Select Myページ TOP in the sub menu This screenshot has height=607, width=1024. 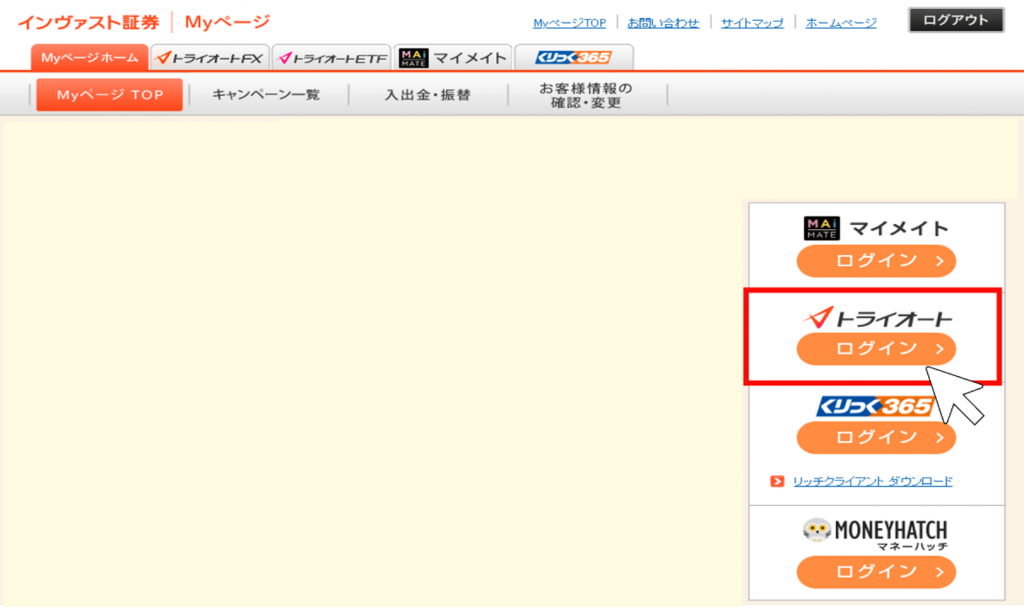(x=110, y=95)
